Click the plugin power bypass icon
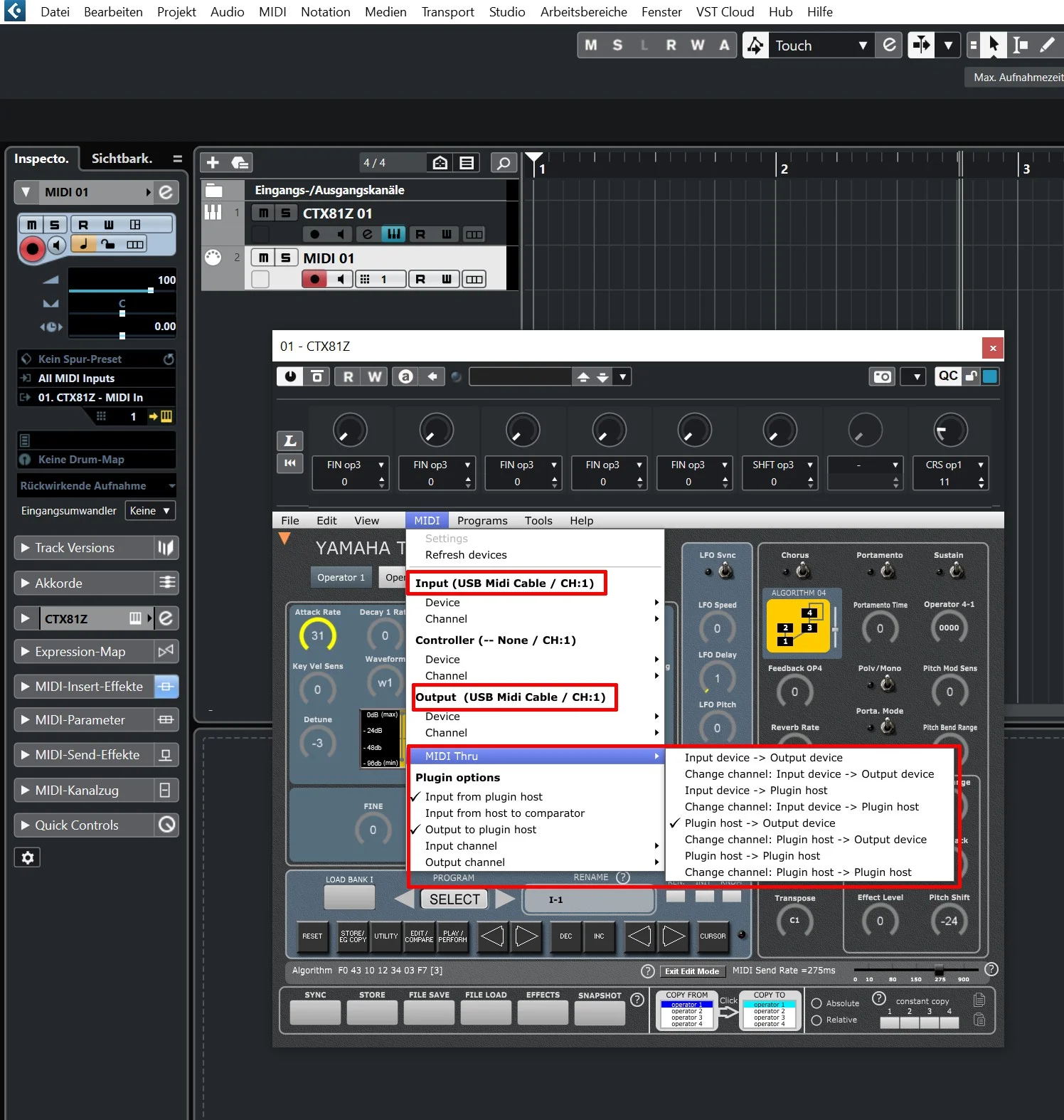Image resolution: width=1064 pixels, height=1120 pixels. (x=290, y=376)
